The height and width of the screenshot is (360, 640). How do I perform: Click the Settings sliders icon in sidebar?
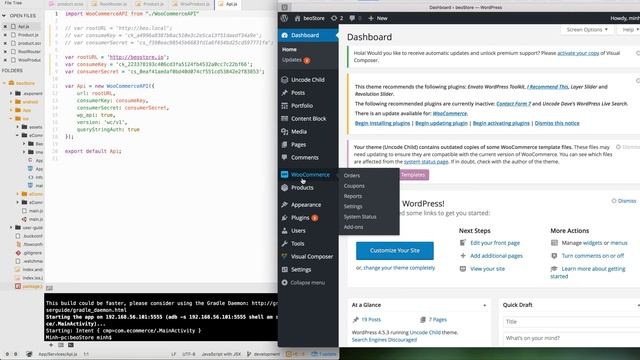tap(284, 269)
